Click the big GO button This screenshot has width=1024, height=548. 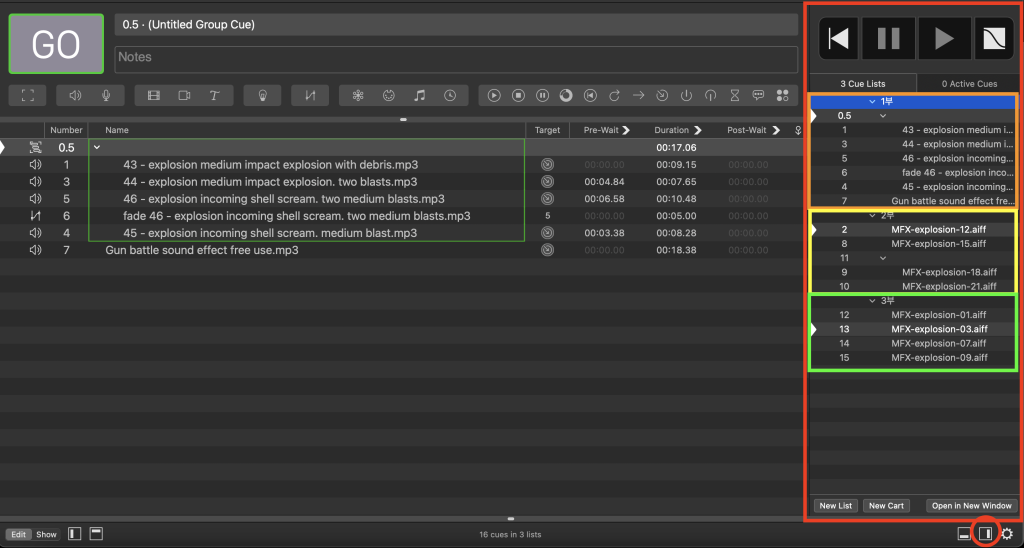click(x=56, y=44)
